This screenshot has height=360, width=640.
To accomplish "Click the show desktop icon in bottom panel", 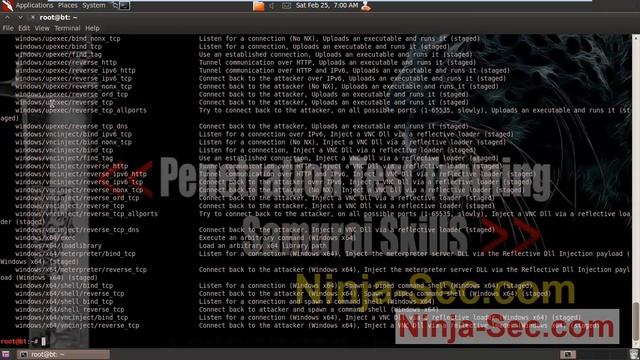I will tap(5, 354).
